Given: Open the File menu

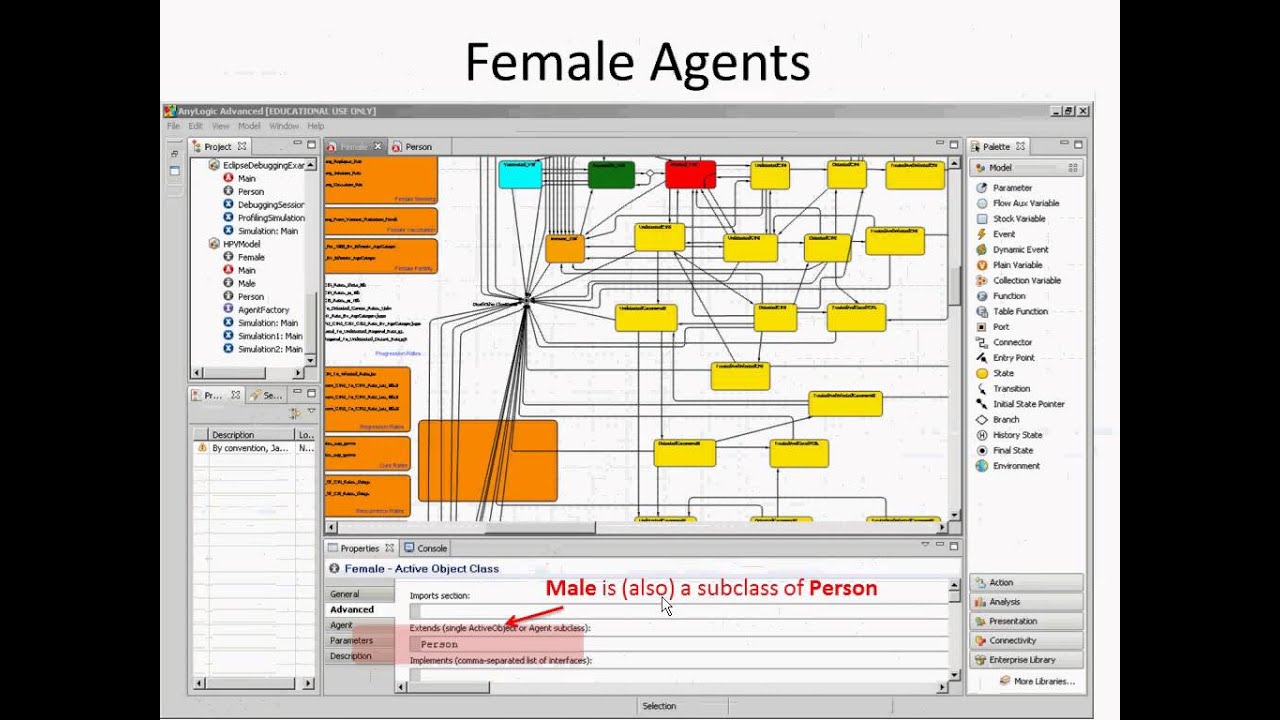Looking at the screenshot, I should pyautogui.click(x=173, y=127).
